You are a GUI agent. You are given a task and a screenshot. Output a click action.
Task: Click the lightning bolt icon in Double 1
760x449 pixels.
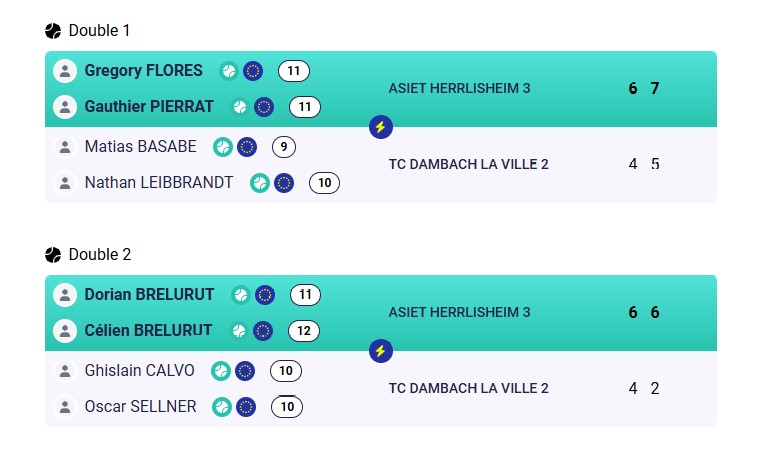click(x=380, y=127)
